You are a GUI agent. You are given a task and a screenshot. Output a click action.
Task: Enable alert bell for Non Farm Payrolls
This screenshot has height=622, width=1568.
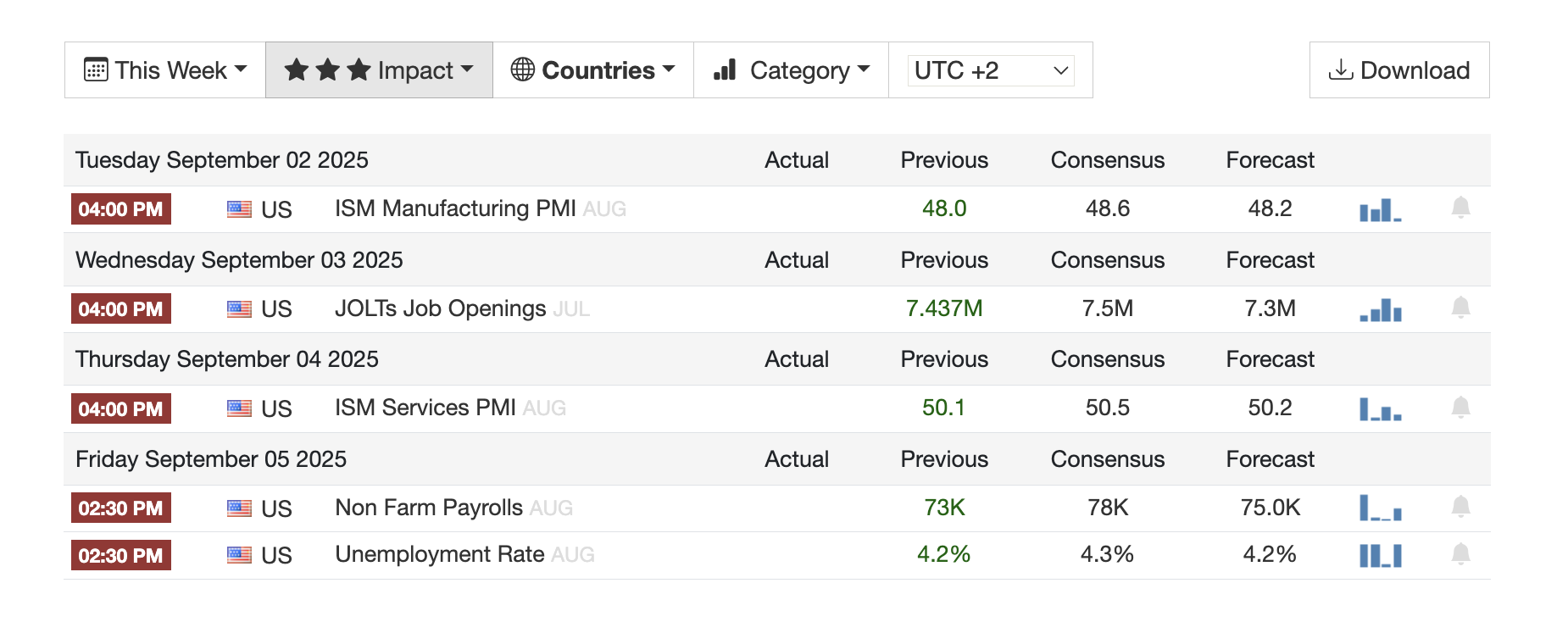coord(1460,507)
